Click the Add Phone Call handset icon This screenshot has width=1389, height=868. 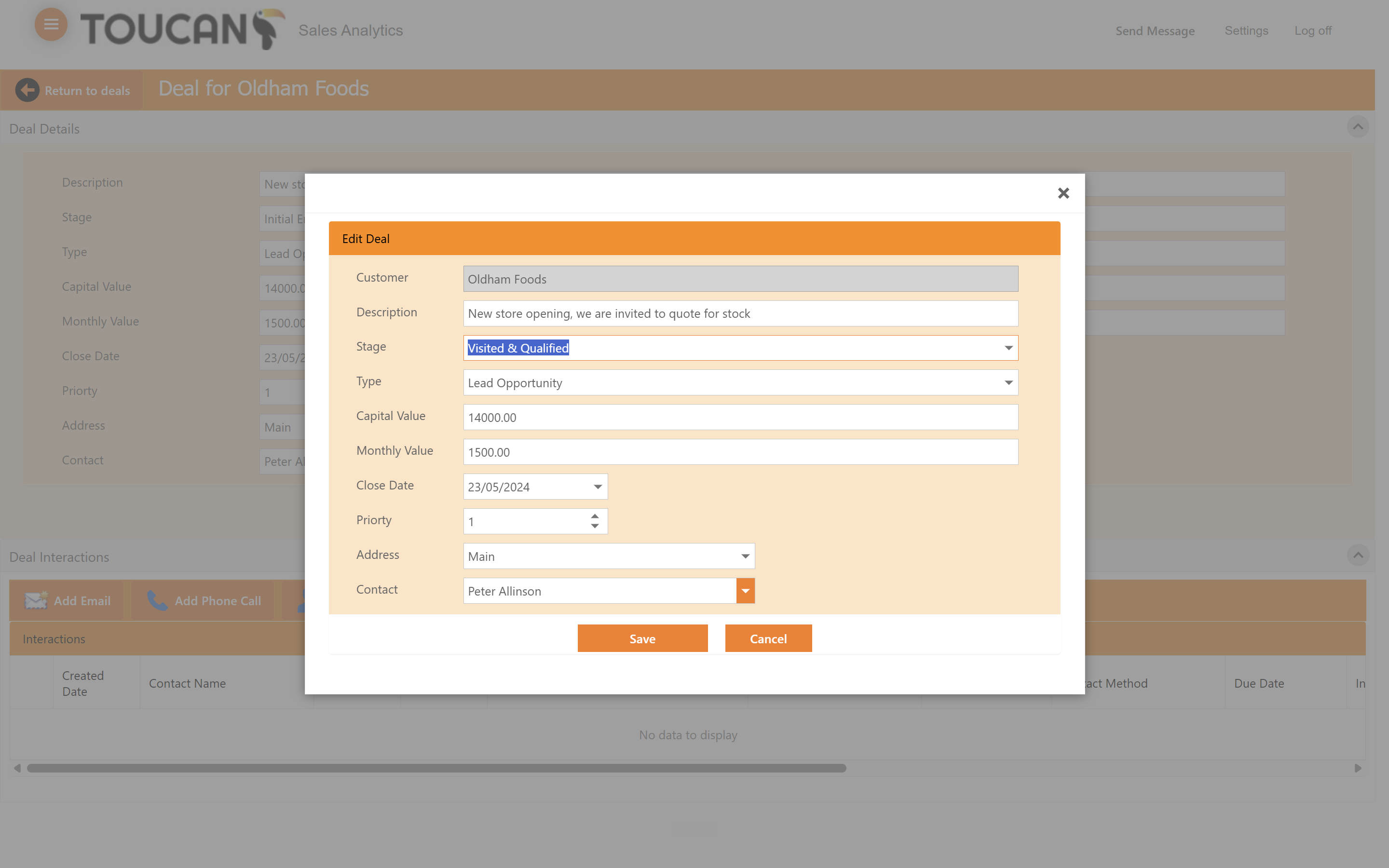click(x=157, y=600)
